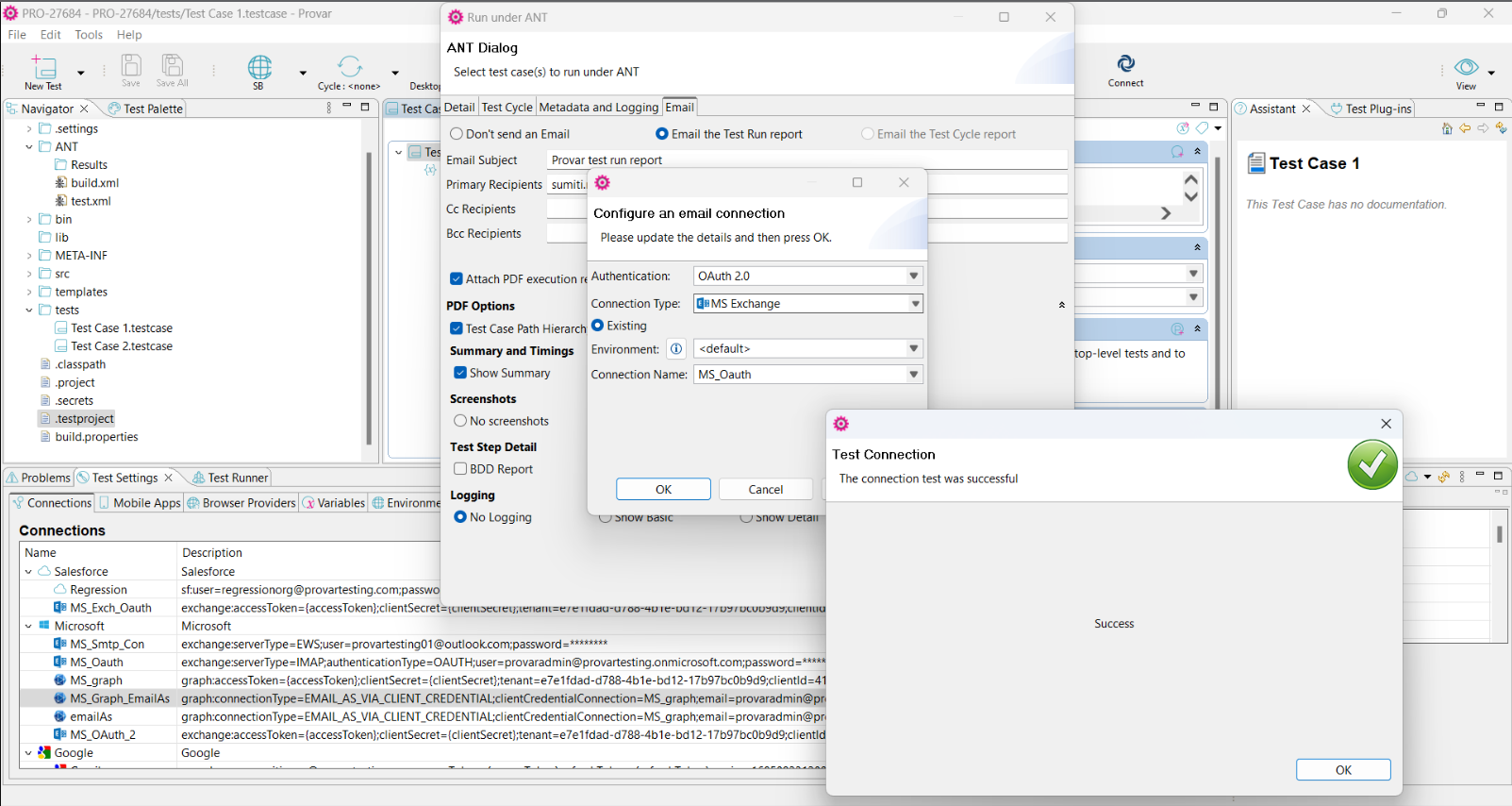Click OK in Test Connection dialog
Image resolution: width=1512 pixels, height=806 pixels.
1343,770
